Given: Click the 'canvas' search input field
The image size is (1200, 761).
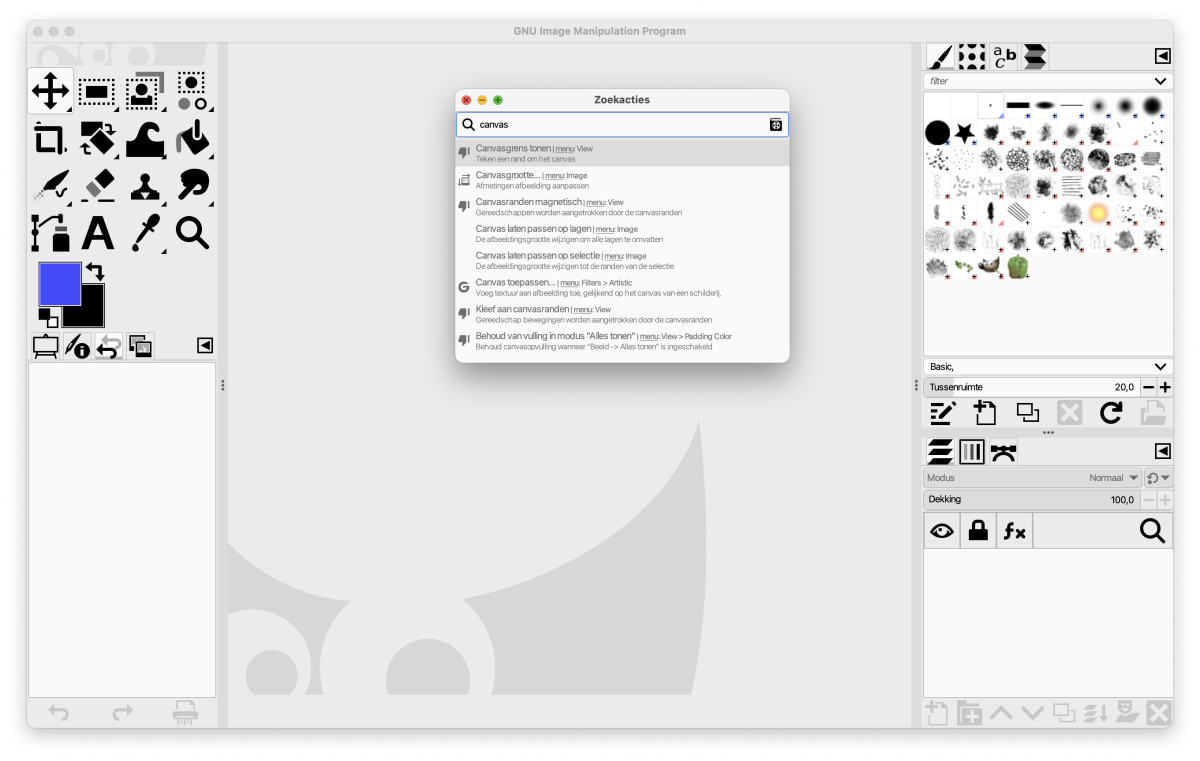Looking at the screenshot, I should pyautogui.click(x=615, y=125).
